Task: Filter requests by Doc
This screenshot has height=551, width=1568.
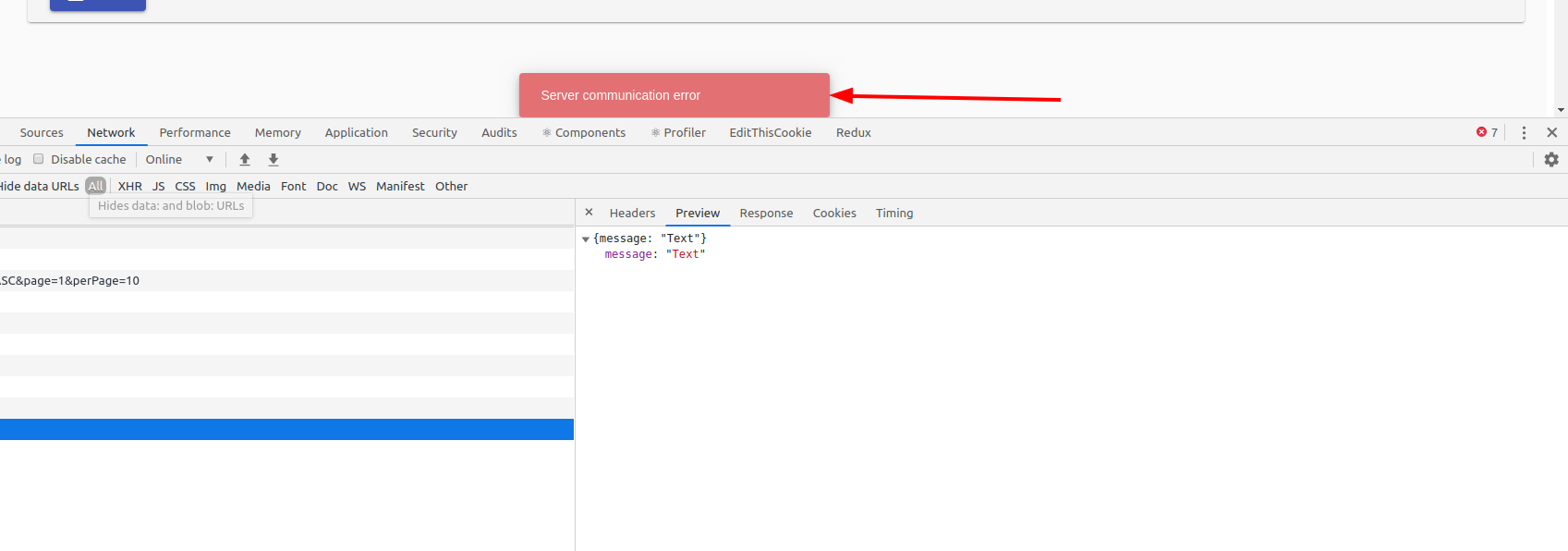Action: pos(327,186)
